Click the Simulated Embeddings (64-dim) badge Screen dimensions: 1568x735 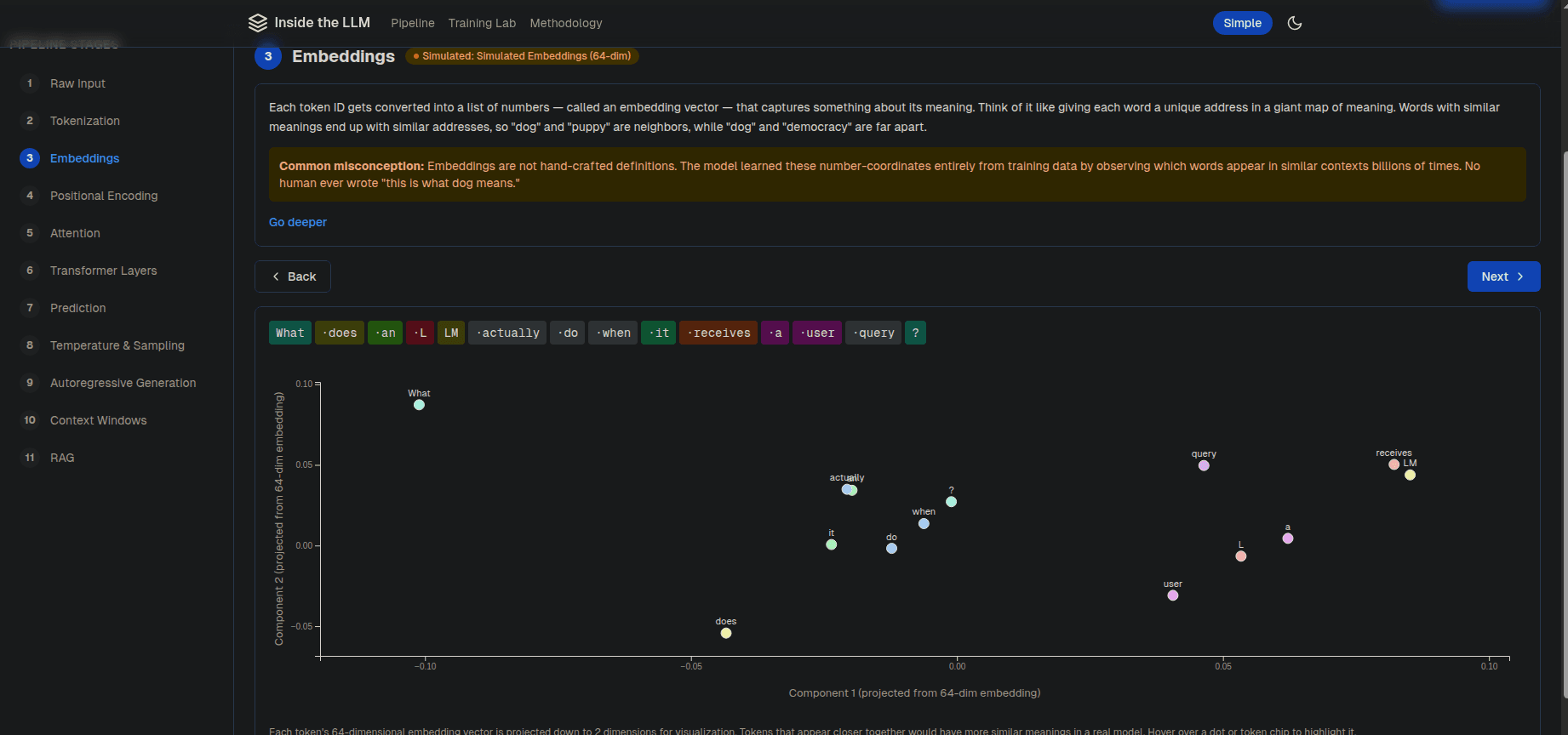[x=522, y=56]
